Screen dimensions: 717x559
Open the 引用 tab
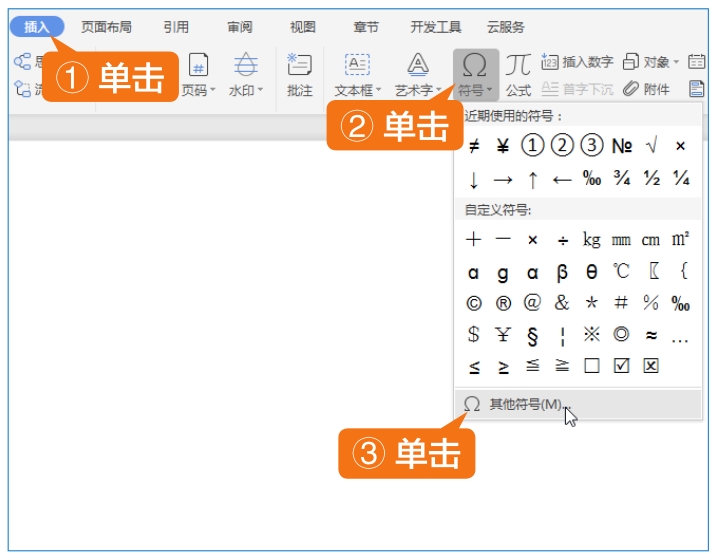point(176,27)
